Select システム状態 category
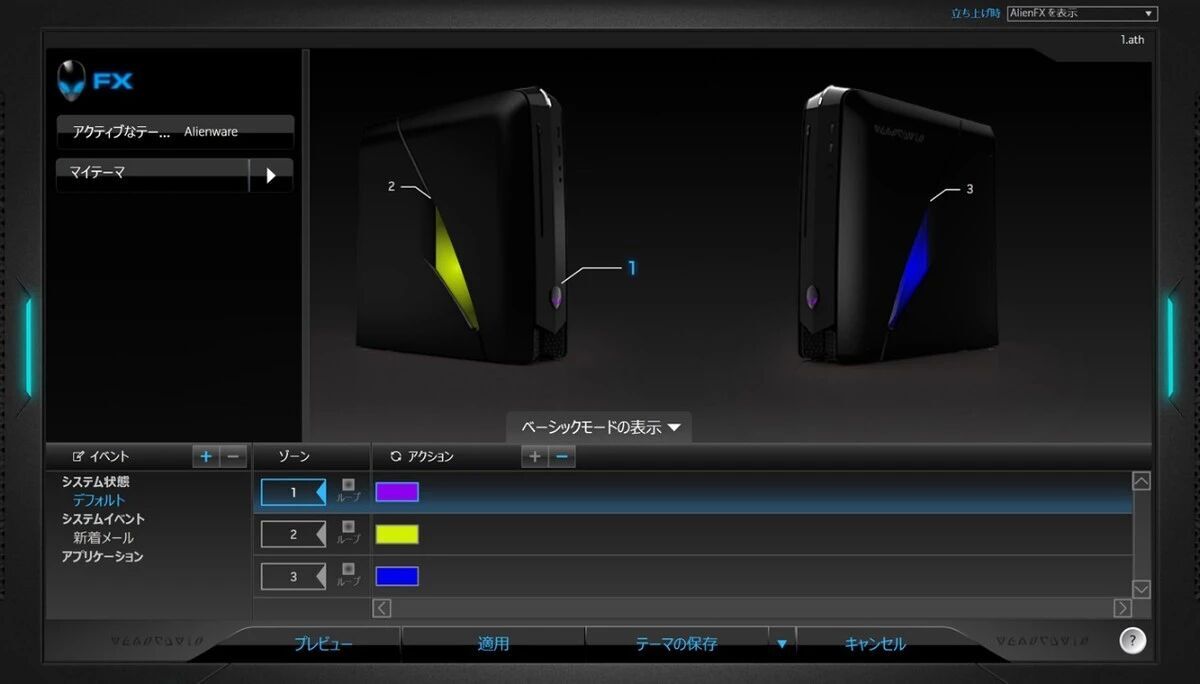1200x684 pixels. [x=95, y=482]
